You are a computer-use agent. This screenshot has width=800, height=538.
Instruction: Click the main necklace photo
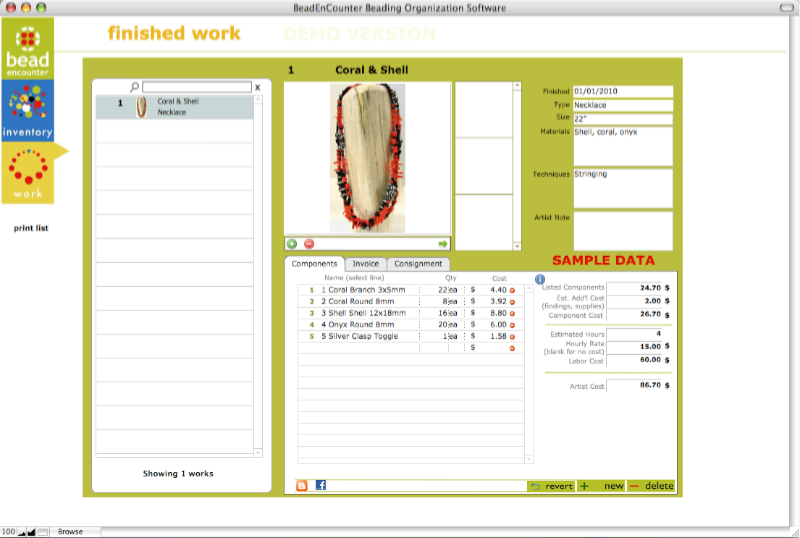tap(367, 158)
